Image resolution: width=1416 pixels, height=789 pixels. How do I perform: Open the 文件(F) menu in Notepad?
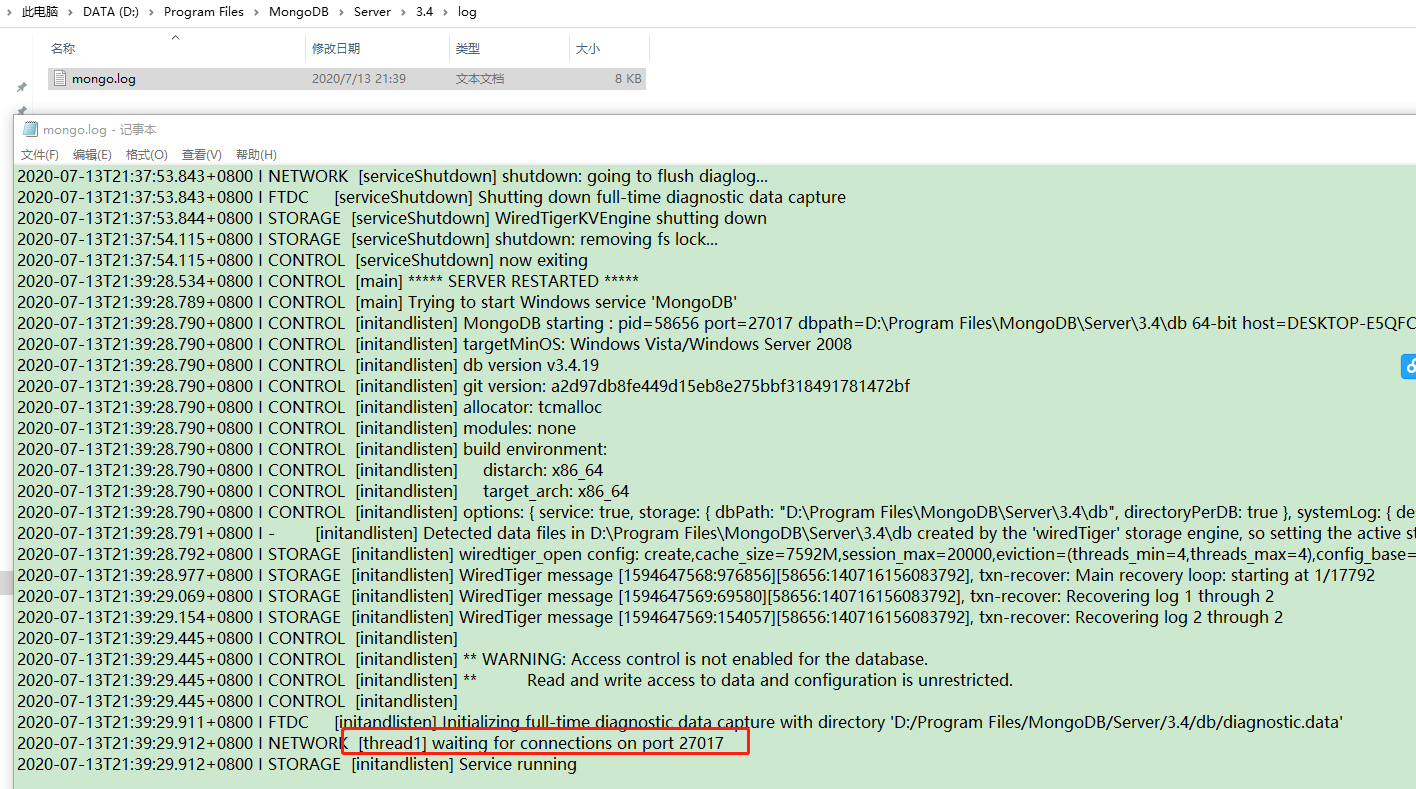point(39,154)
